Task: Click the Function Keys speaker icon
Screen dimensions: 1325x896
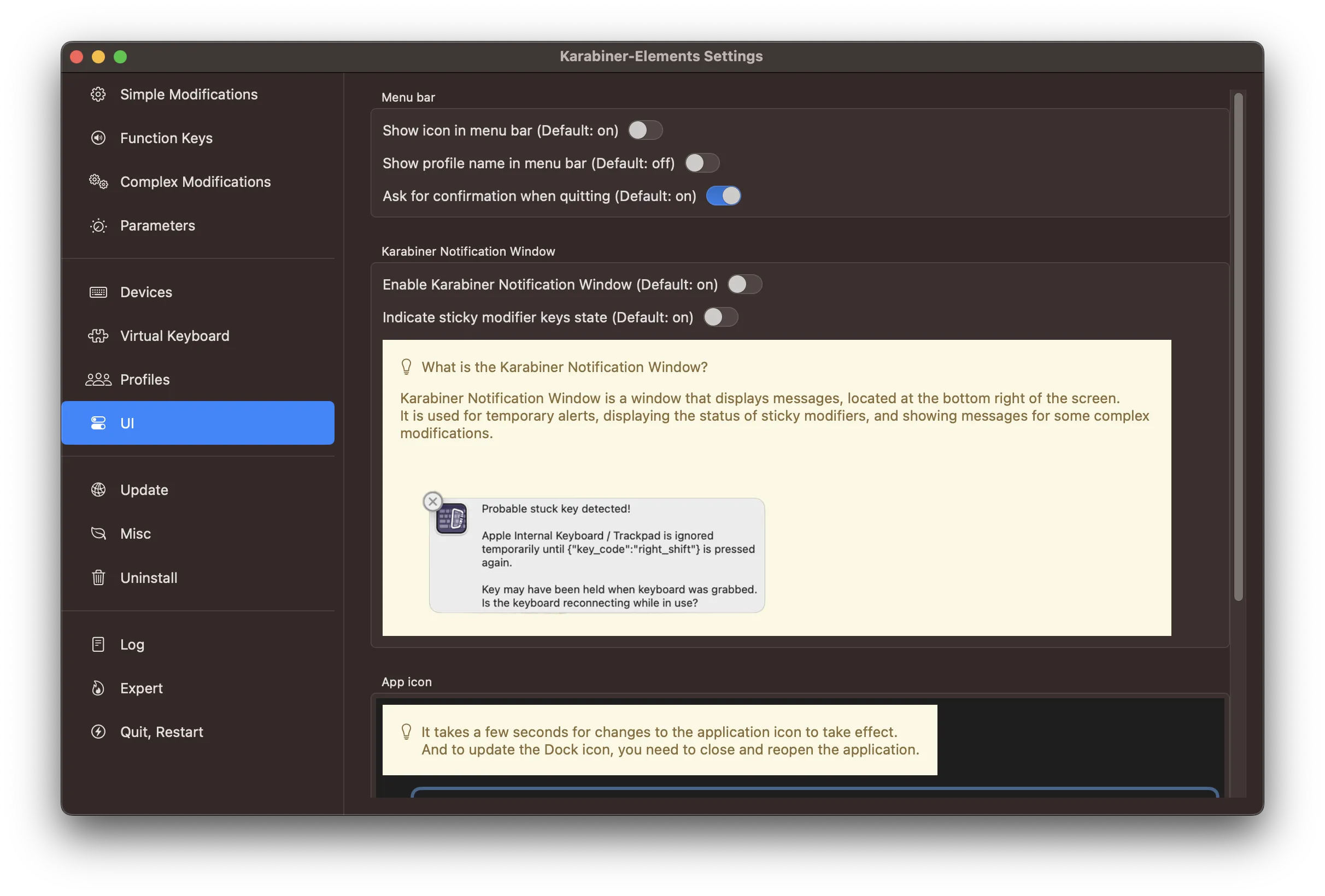Action: pyautogui.click(x=98, y=138)
